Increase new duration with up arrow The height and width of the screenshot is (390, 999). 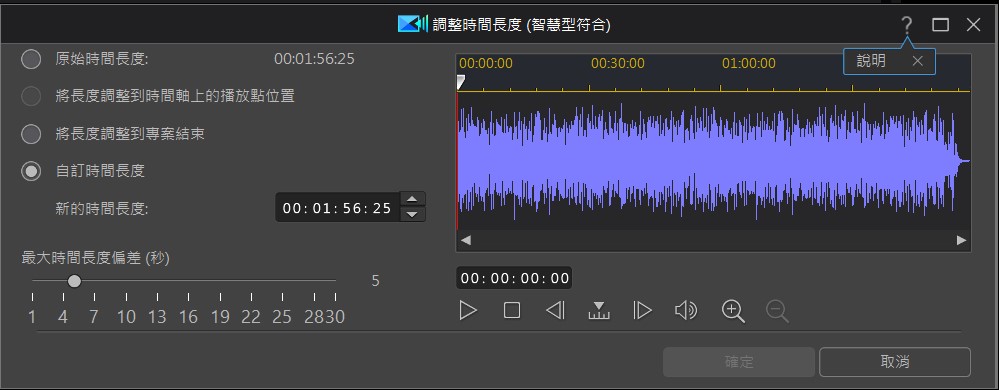click(x=412, y=199)
